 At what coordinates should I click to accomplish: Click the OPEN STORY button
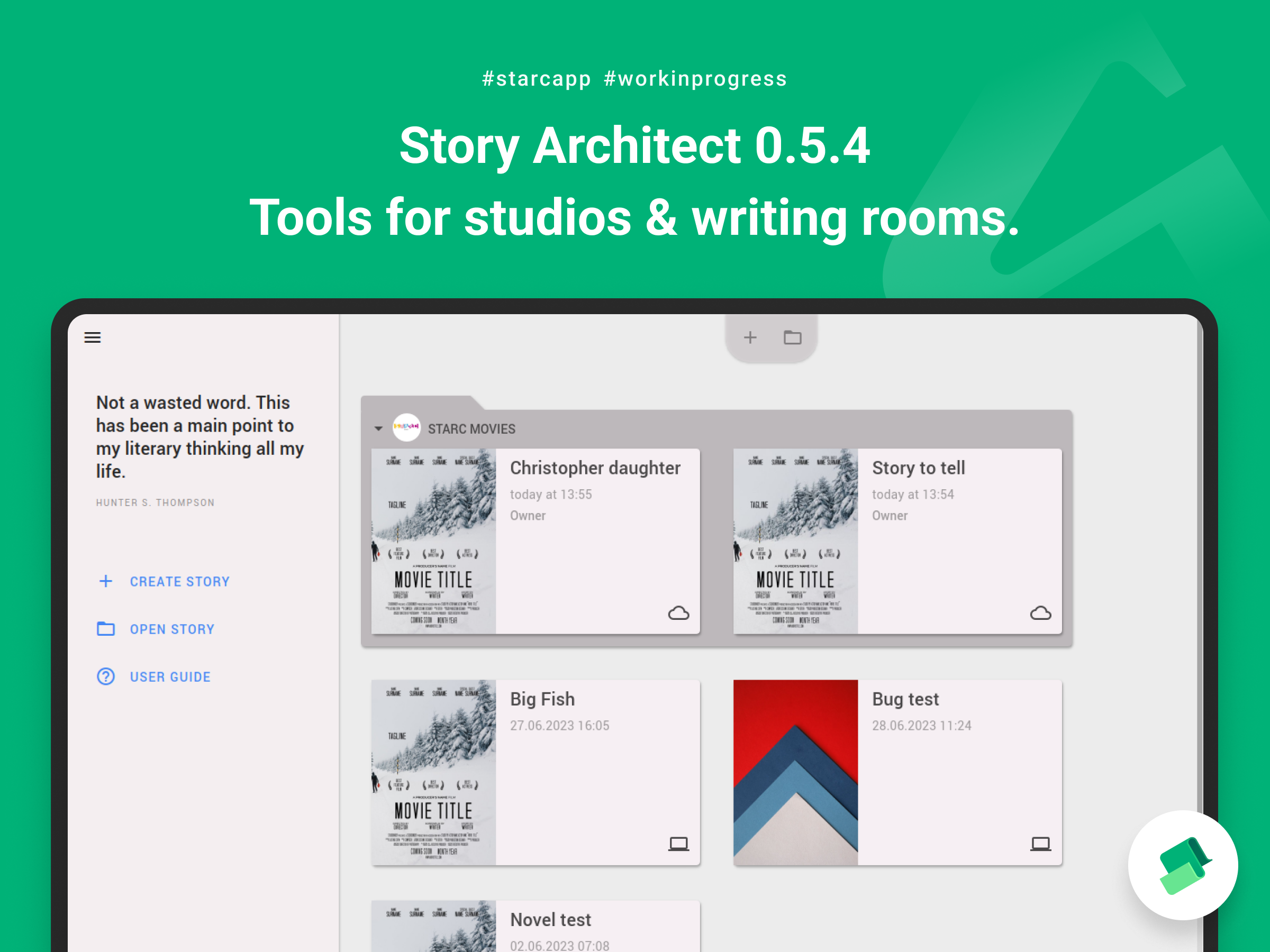click(156, 629)
